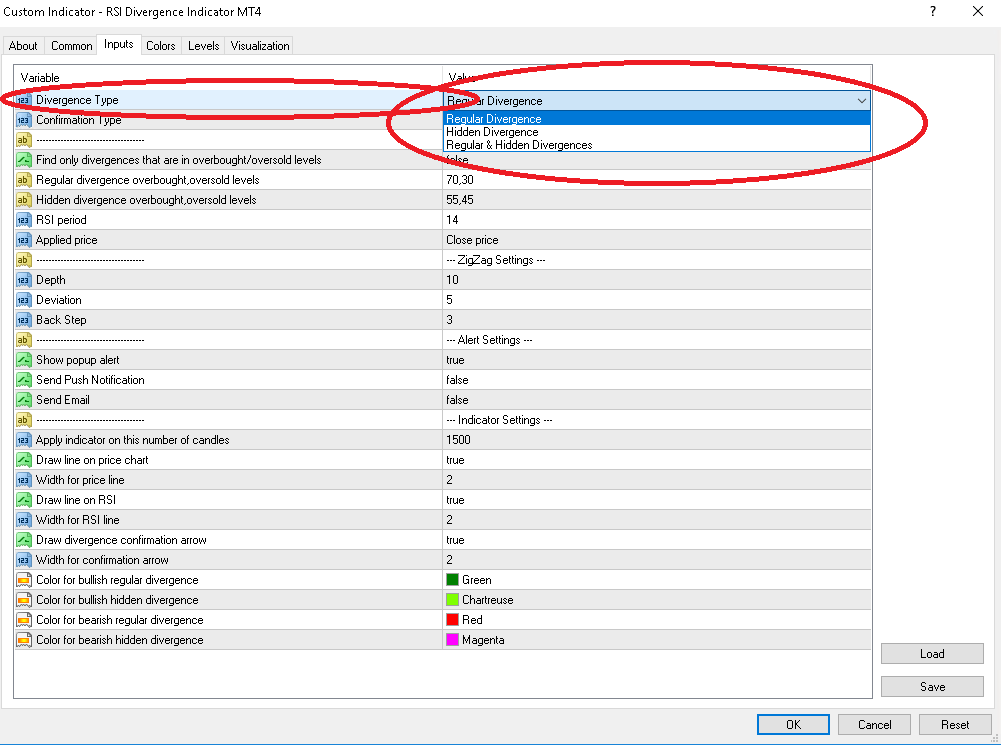Screen dimensions: 1001x745
Task: Open the Visualization tab
Action: tap(260, 46)
